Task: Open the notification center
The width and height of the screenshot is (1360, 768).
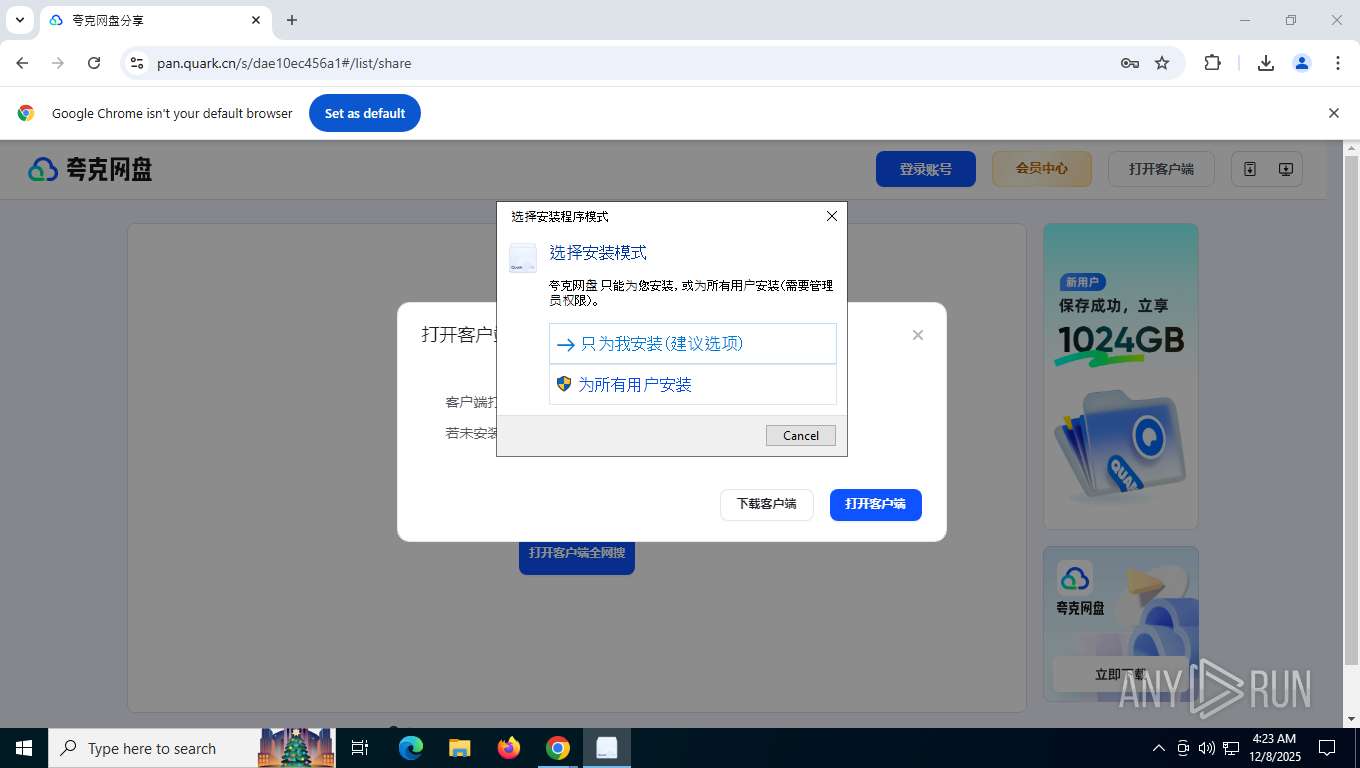Action: (x=1327, y=748)
